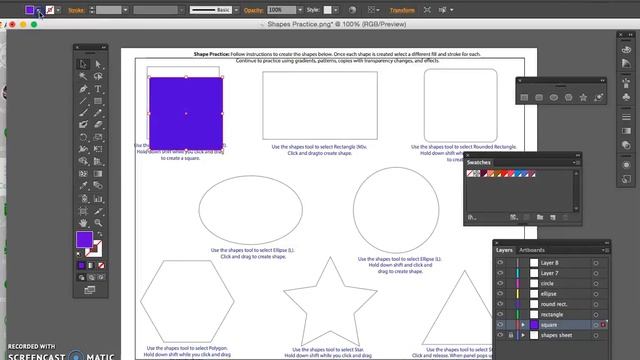Click the large purple Fill box in toolbox
This screenshot has height=360, width=640.
click(84, 240)
